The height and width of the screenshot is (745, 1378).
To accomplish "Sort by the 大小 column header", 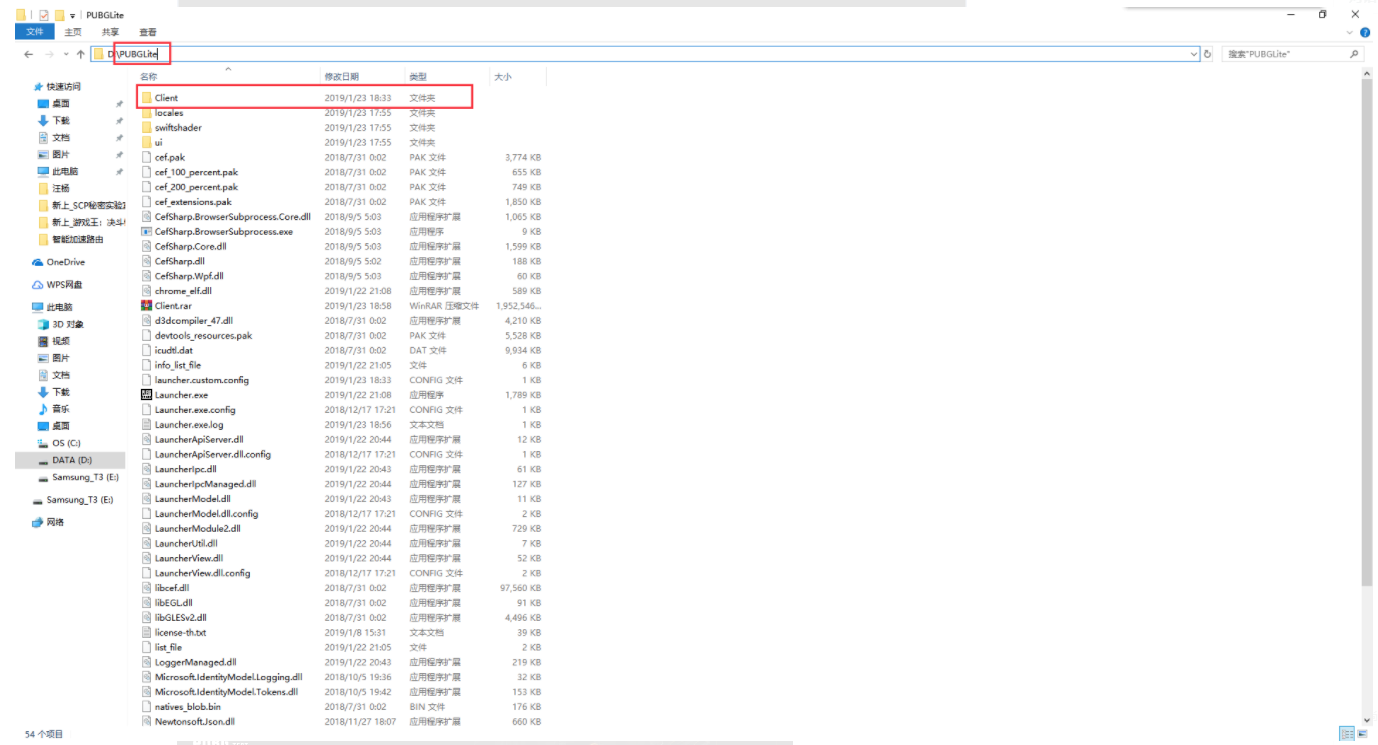I will [x=502, y=77].
